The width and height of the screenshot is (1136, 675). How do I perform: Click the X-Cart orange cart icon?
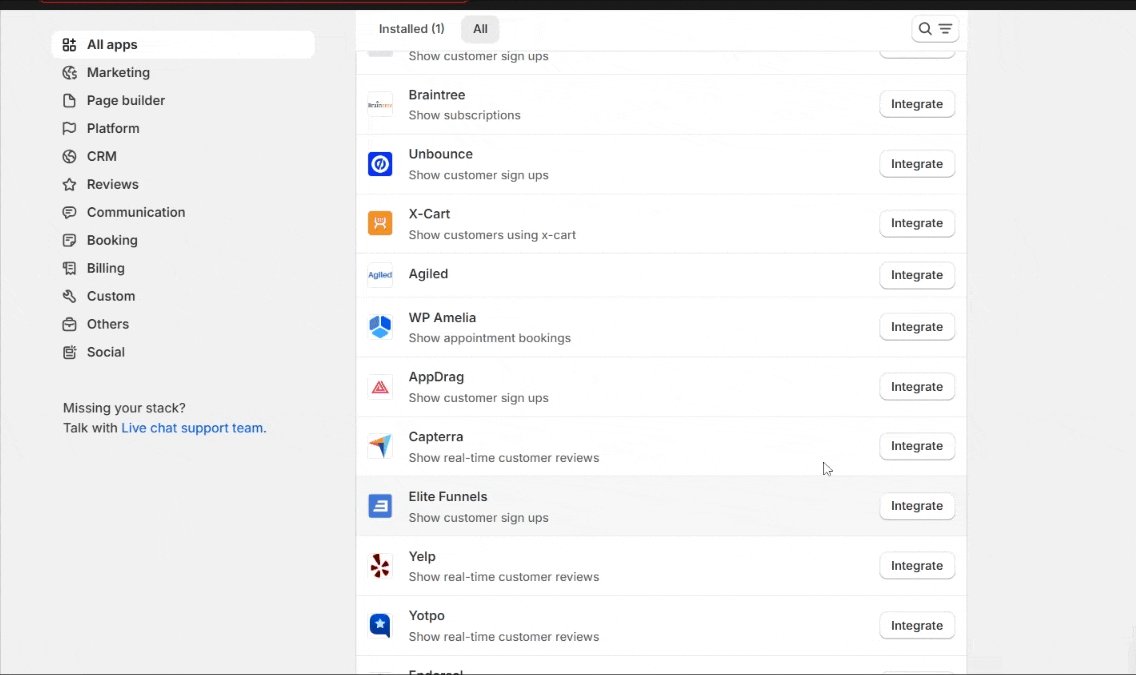[x=380, y=223]
